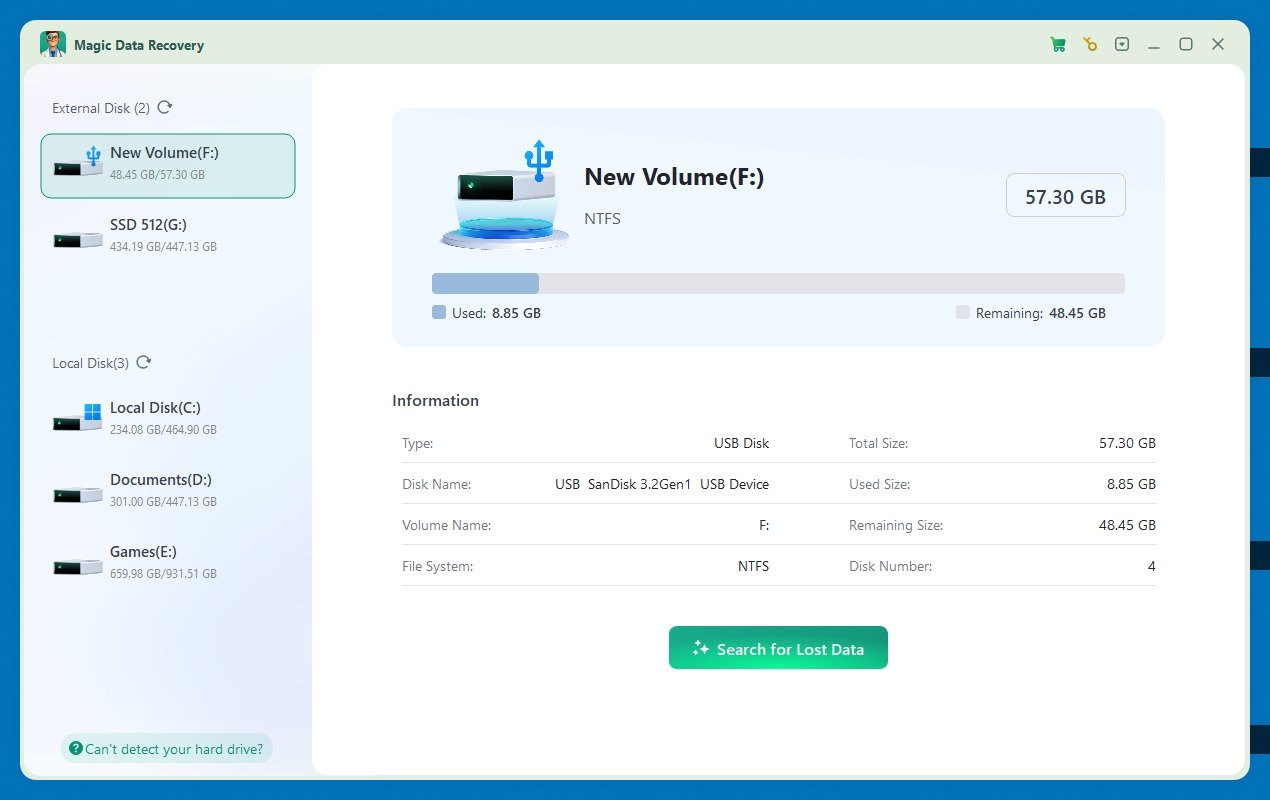
Task: Click the yellow key activation icon
Action: pyautogui.click(x=1090, y=44)
